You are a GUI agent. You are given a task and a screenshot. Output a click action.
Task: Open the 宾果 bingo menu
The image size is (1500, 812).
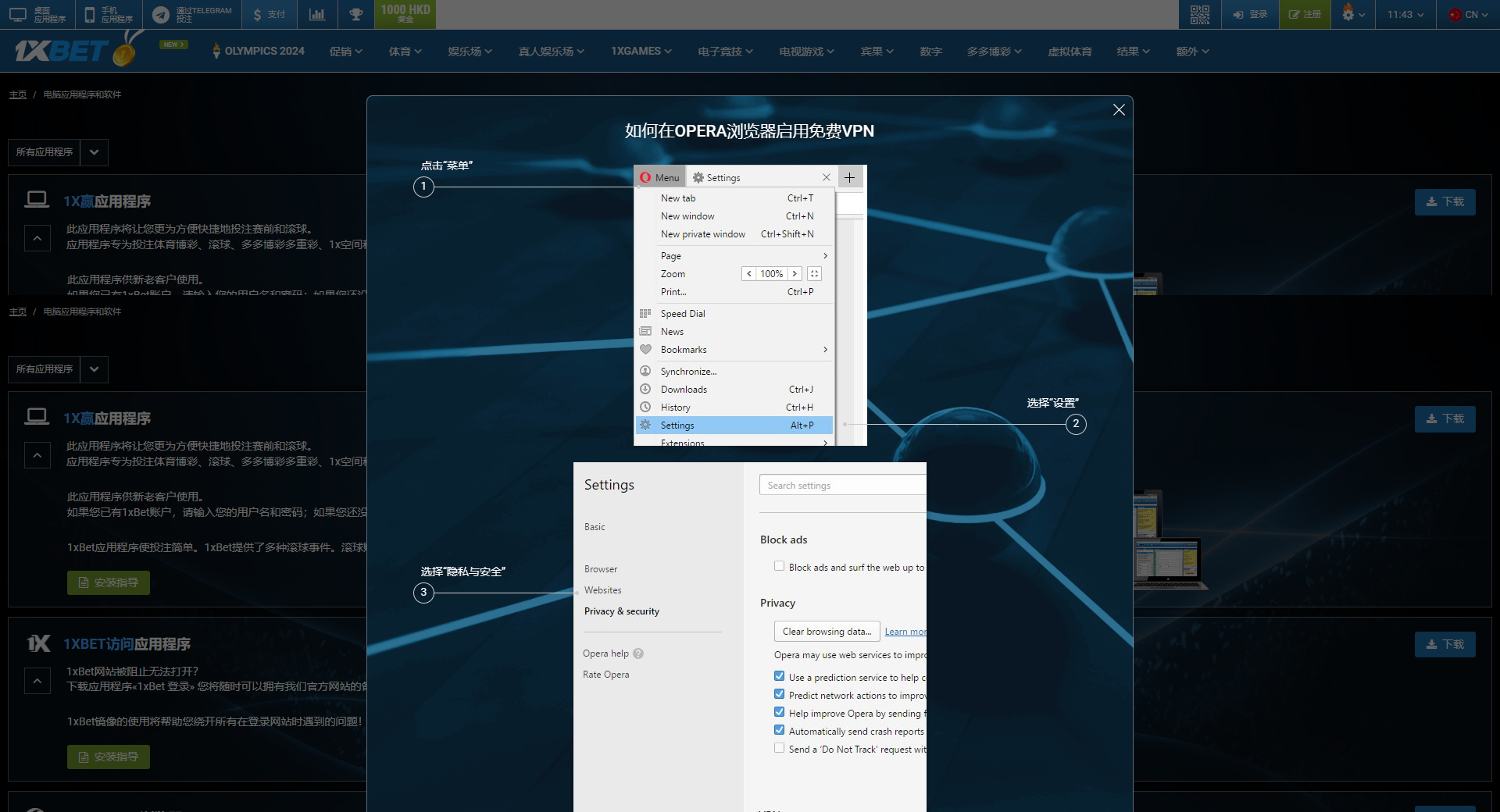click(x=877, y=52)
